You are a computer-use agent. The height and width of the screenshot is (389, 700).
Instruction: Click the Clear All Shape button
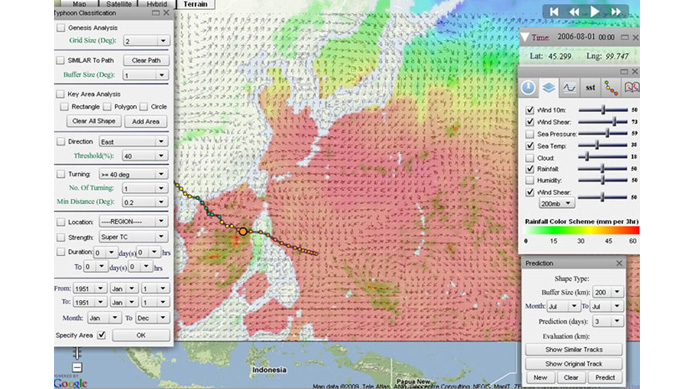coord(94,121)
